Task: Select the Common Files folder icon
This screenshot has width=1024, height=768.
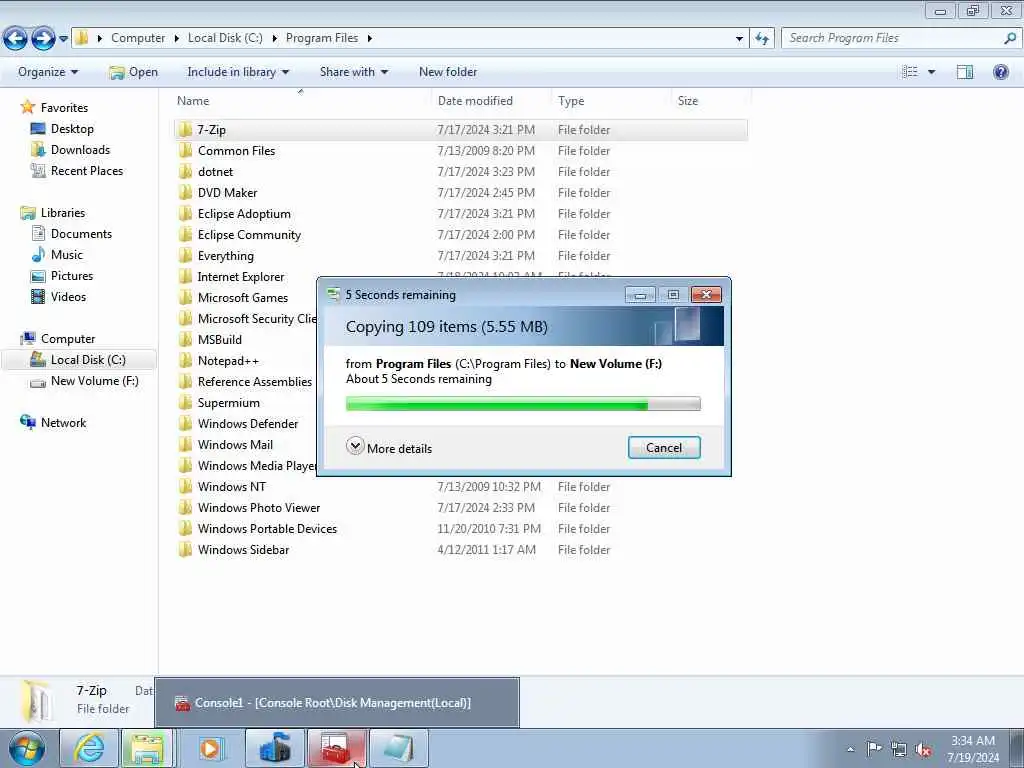Action: coord(185,150)
